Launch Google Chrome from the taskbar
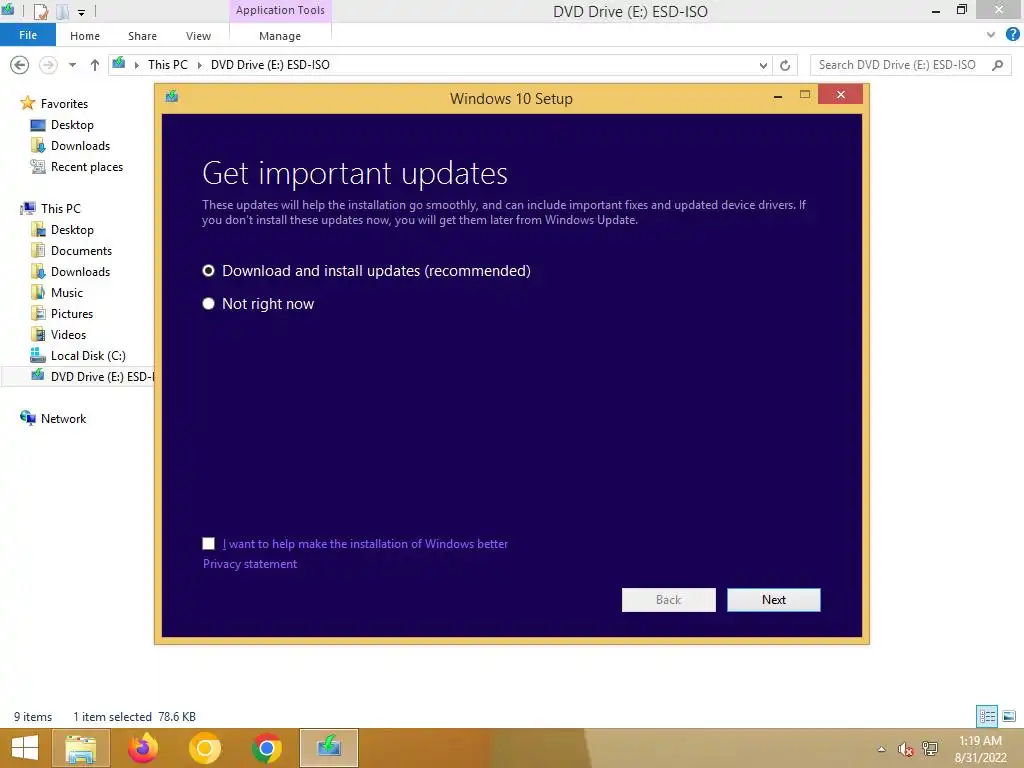 click(x=266, y=748)
